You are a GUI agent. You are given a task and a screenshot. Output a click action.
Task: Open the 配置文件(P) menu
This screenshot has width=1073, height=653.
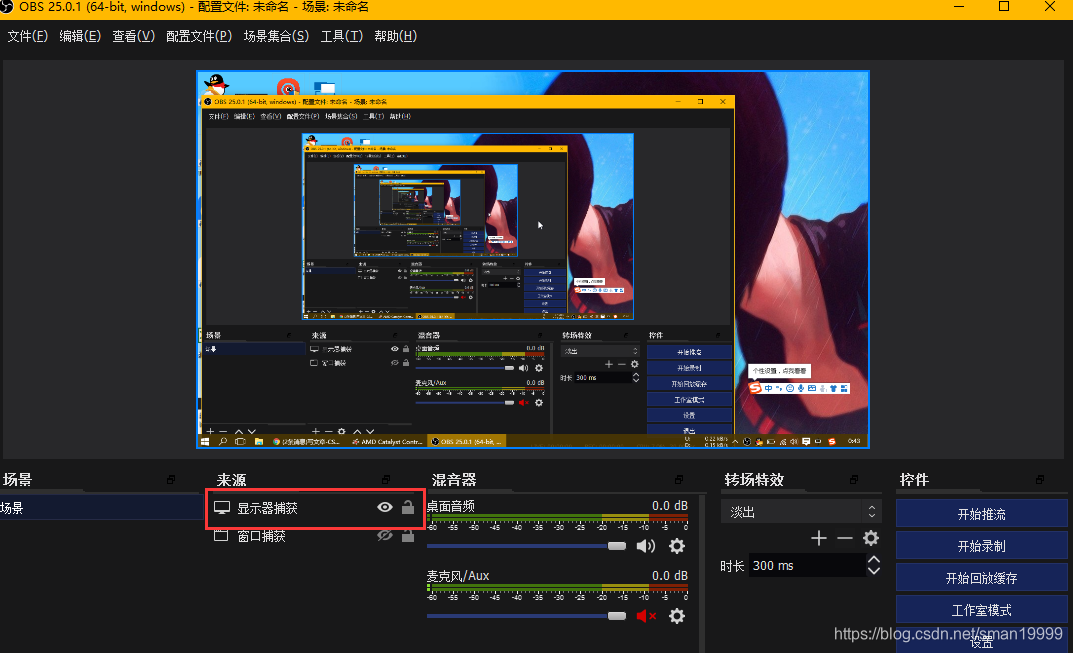pyautogui.click(x=198, y=36)
